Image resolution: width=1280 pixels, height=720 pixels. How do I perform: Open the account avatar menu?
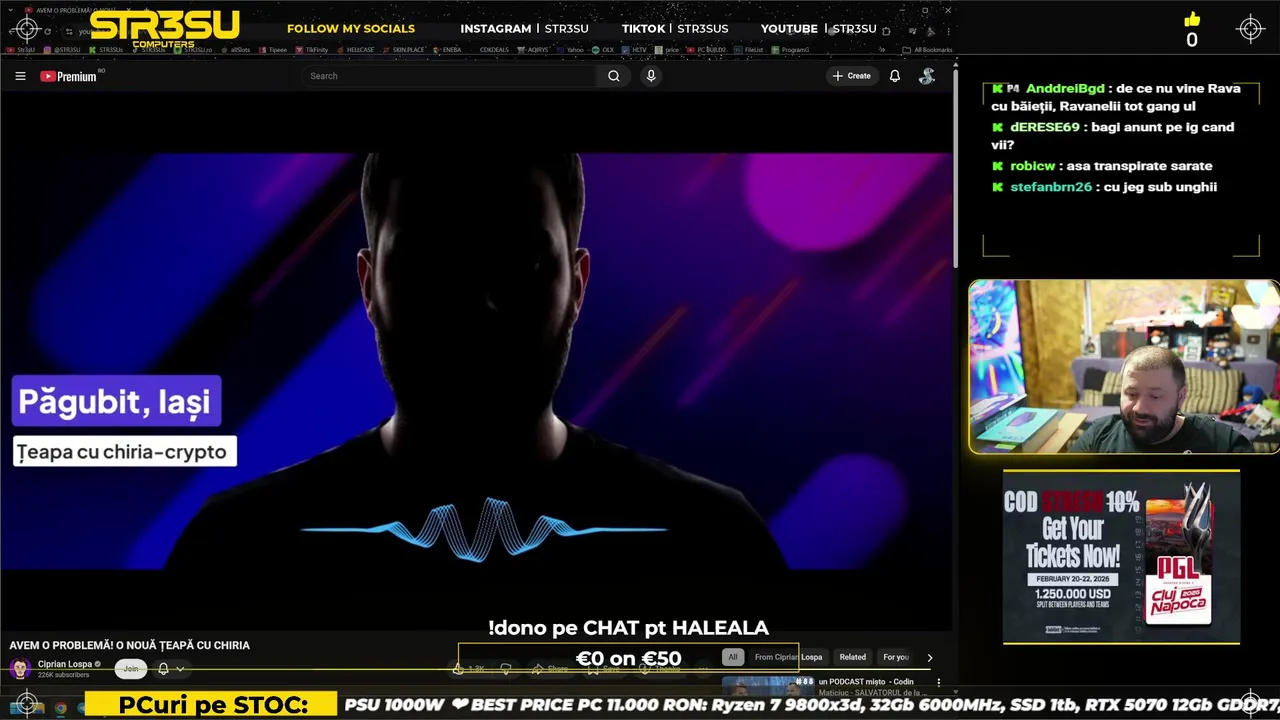[927, 76]
